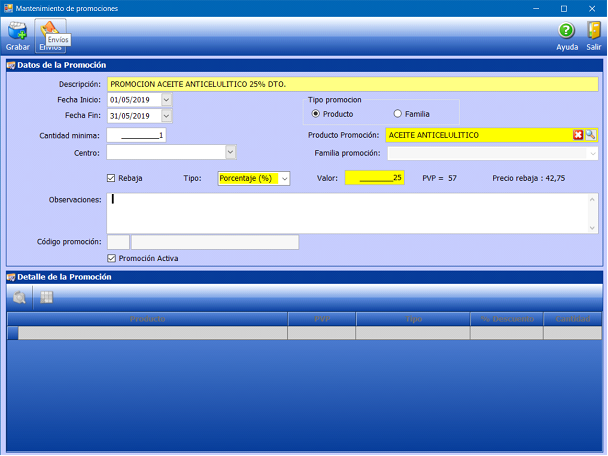
Task: Expand the Centro dropdown list
Action: 230,152
